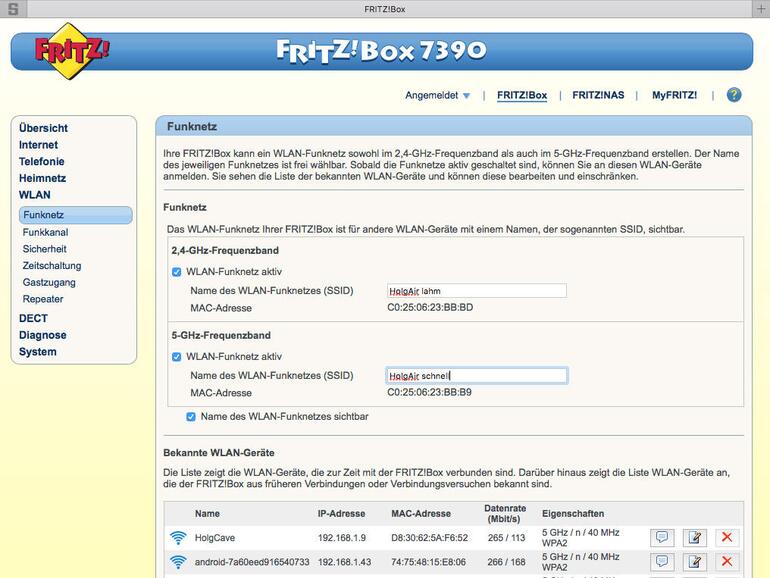Click the IP-Adresse column header

pyautogui.click(x=341, y=514)
